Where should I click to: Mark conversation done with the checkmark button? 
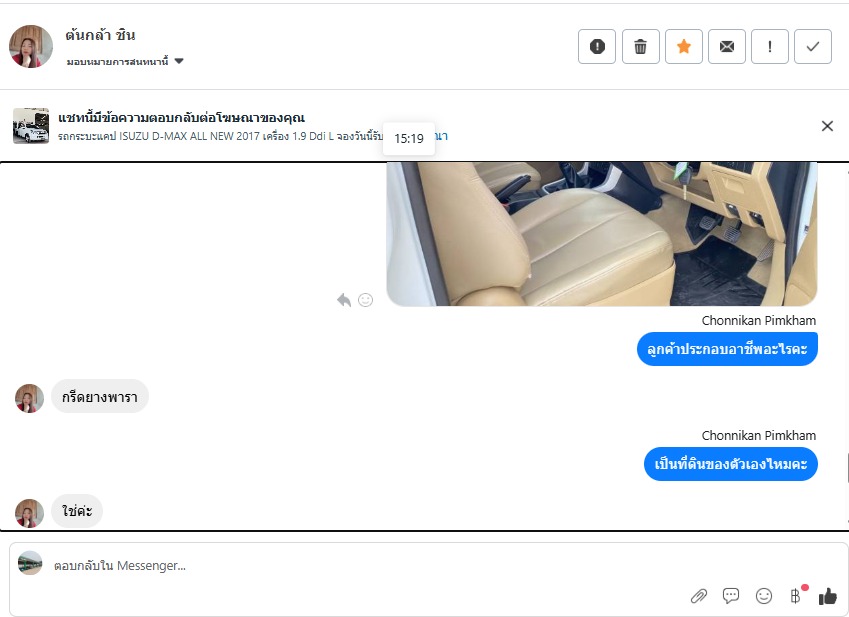[x=813, y=47]
